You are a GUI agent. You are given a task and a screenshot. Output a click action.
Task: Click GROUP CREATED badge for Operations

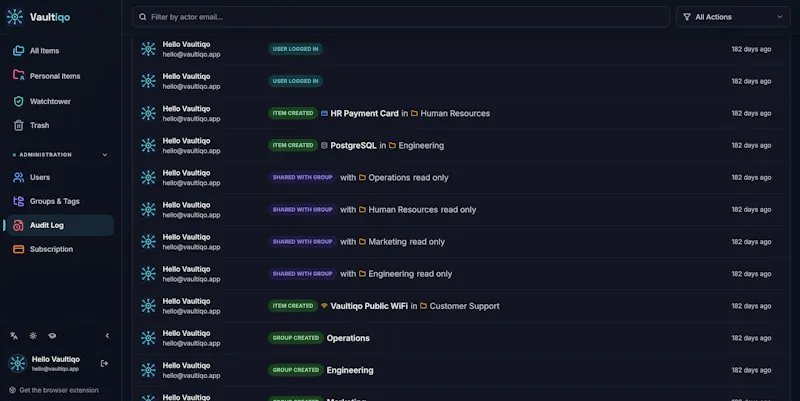click(x=296, y=338)
